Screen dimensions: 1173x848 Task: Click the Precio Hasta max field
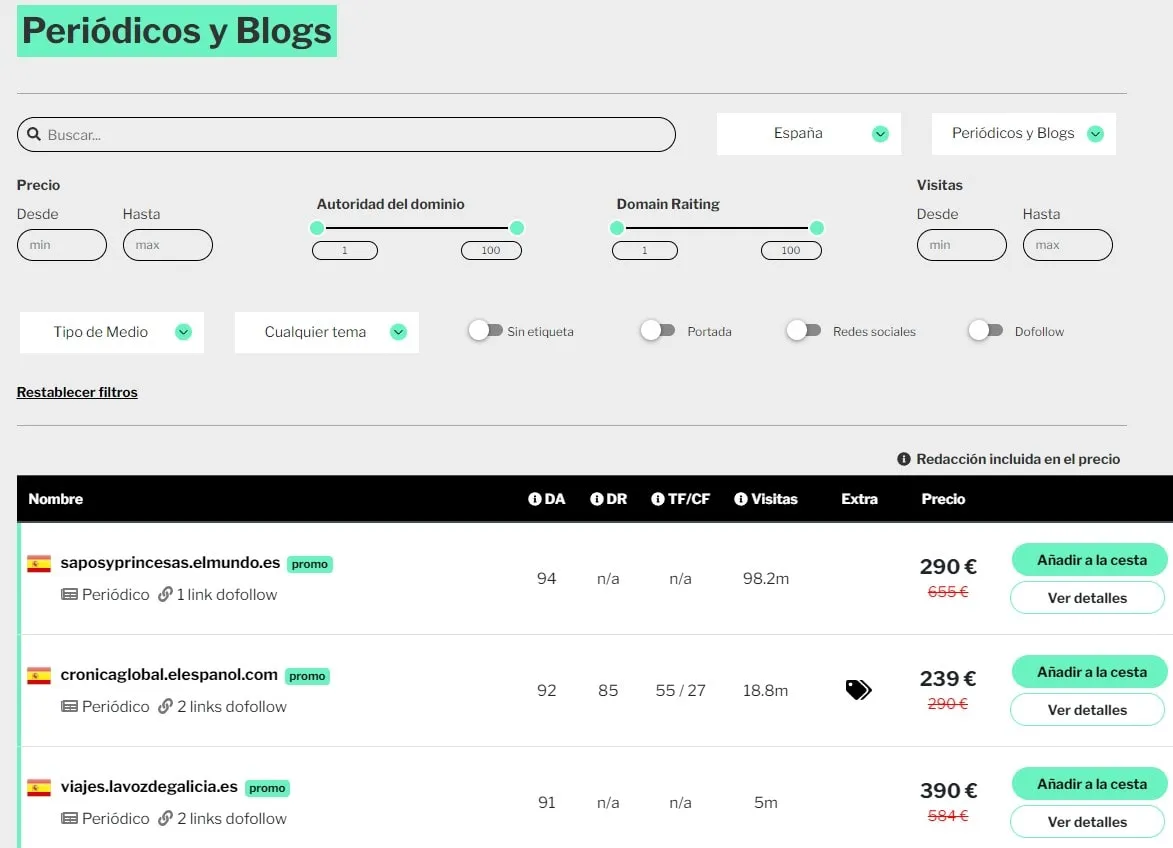(x=168, y=245)
